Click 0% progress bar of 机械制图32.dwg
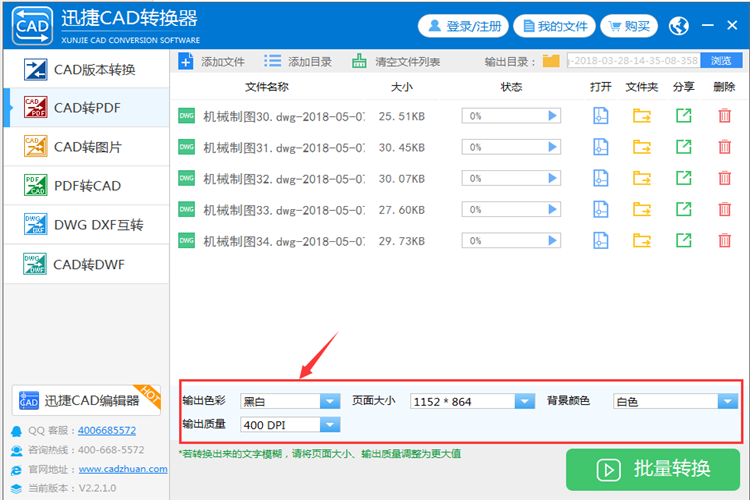Screen dimensions: 750x500 pyautogui.click(x=511, y=178)
